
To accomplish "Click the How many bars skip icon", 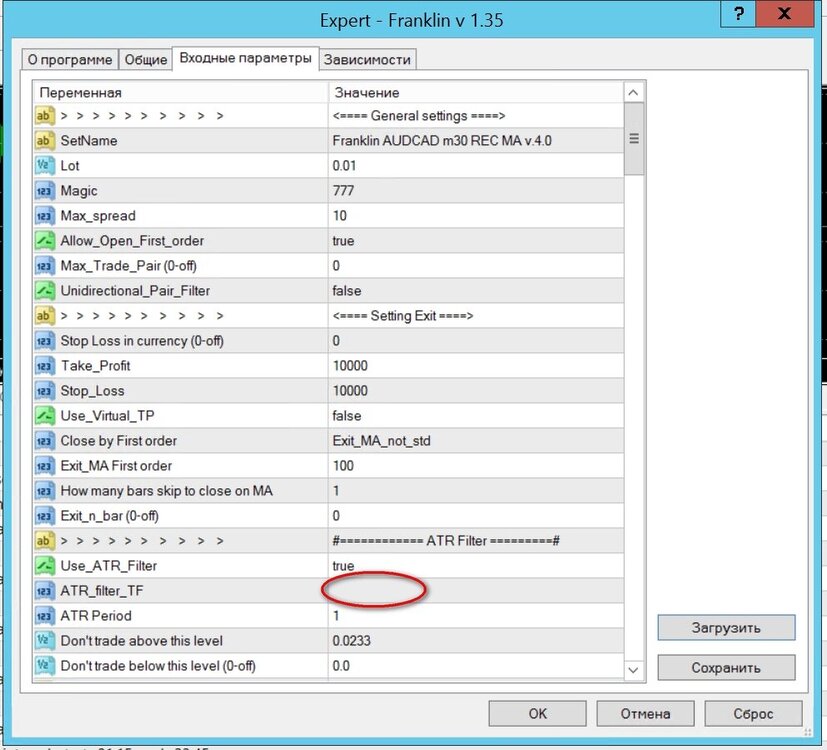I will 44,491.
